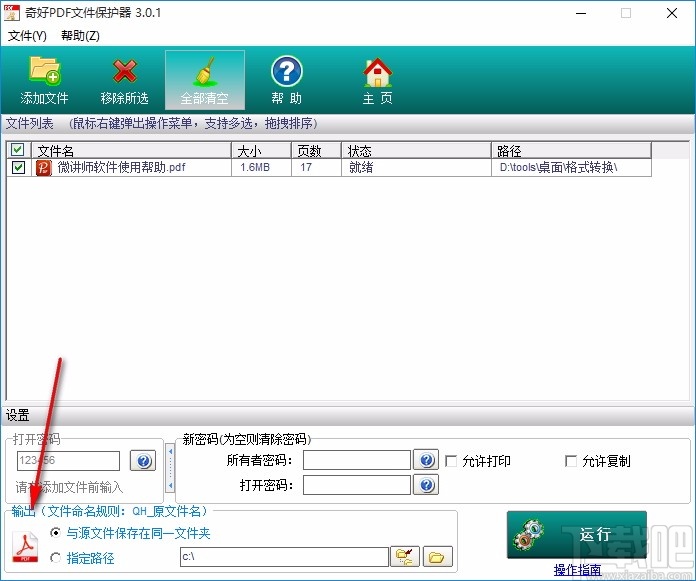Click open output folder icon at far right of path
The width and height of the screenshot is (696, 581).
tap(438, 557)
